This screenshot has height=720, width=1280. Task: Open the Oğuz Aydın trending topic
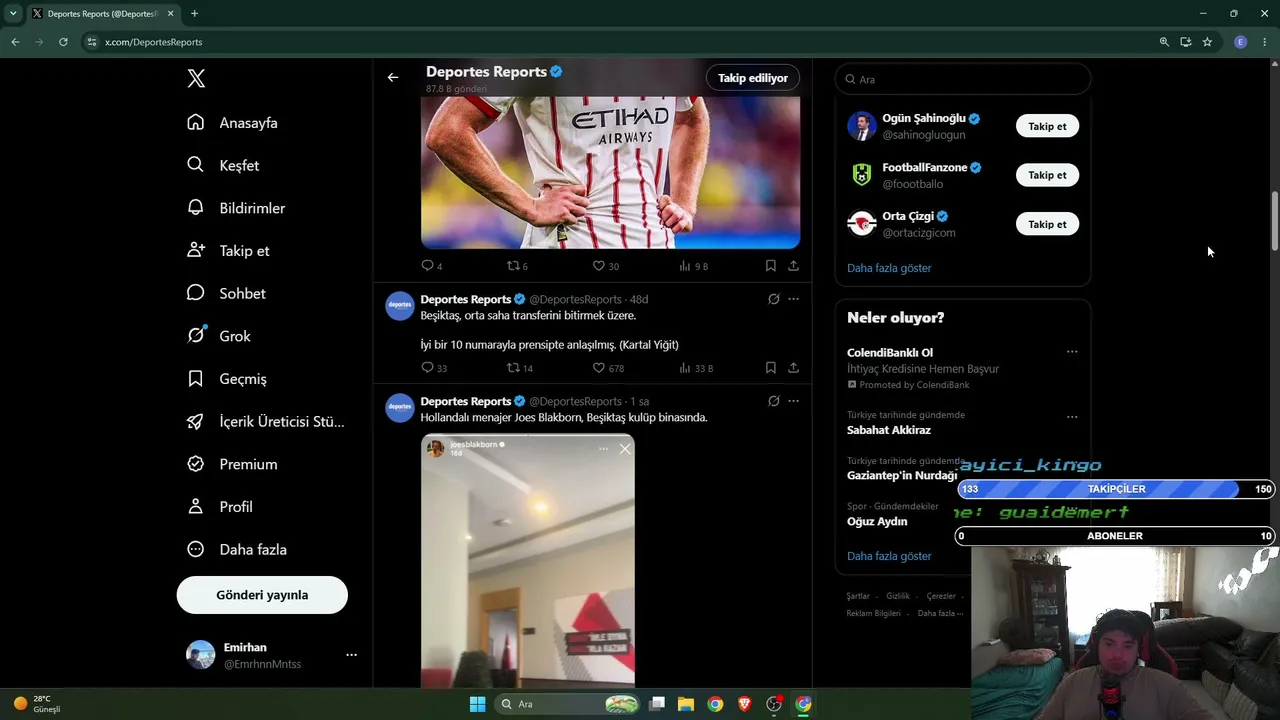coord(877,522)
